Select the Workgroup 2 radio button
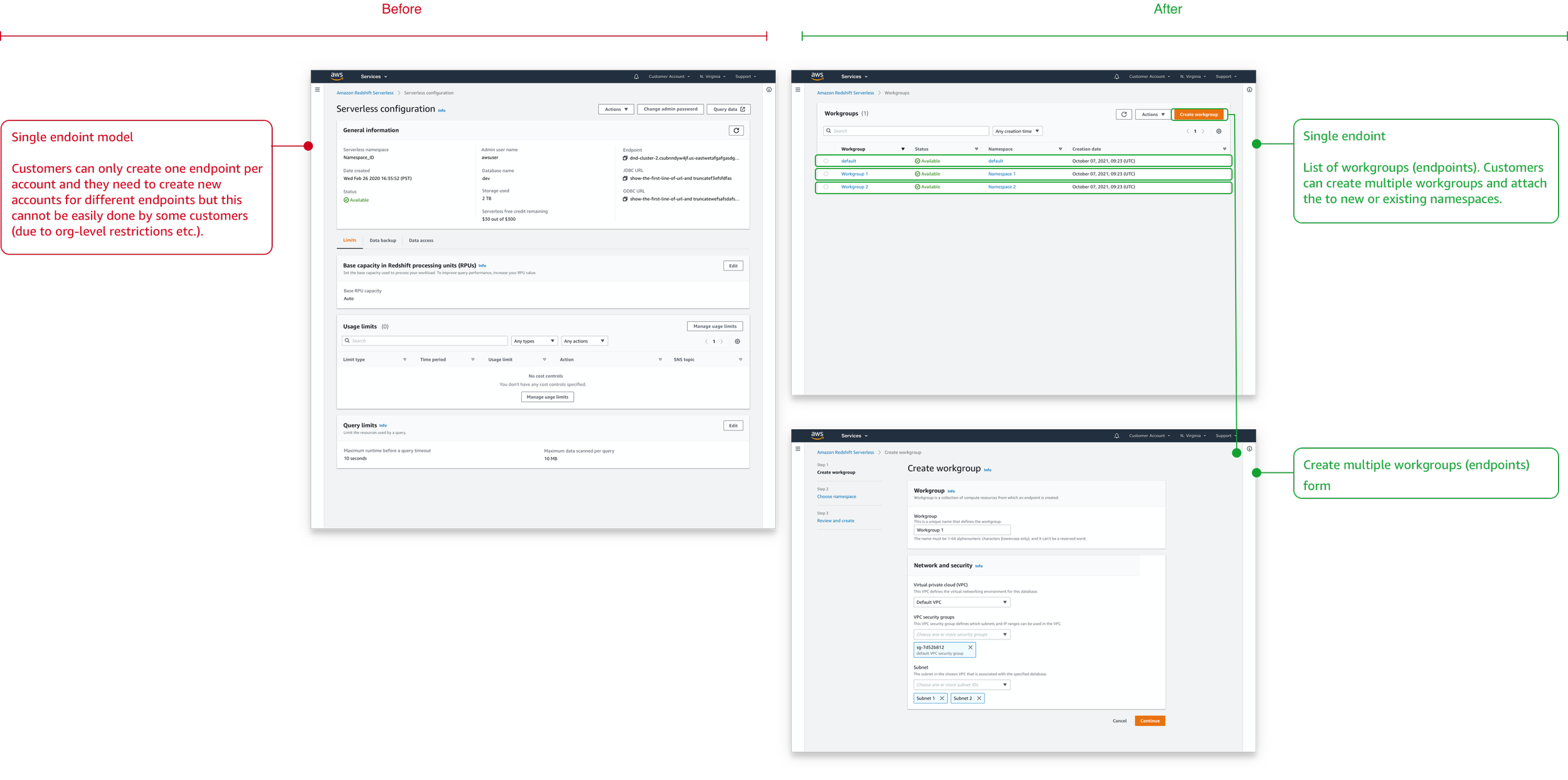The image size is (1568, 780). pyautogui.click(x=825, y=187)
